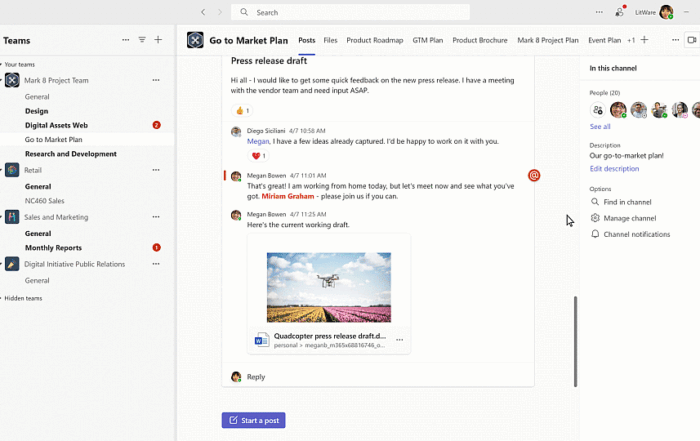Click the conversation vertical scrollbar
Screen dimensions: 700x441
(x=575, y=341)
